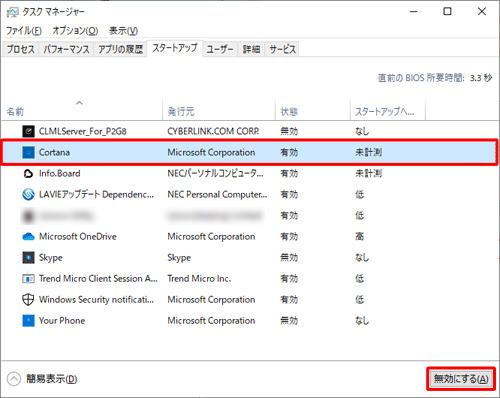This screenshot has width=500, height=398.
Task: Select the Skype entry in the name column
Action: coord(51,258)
